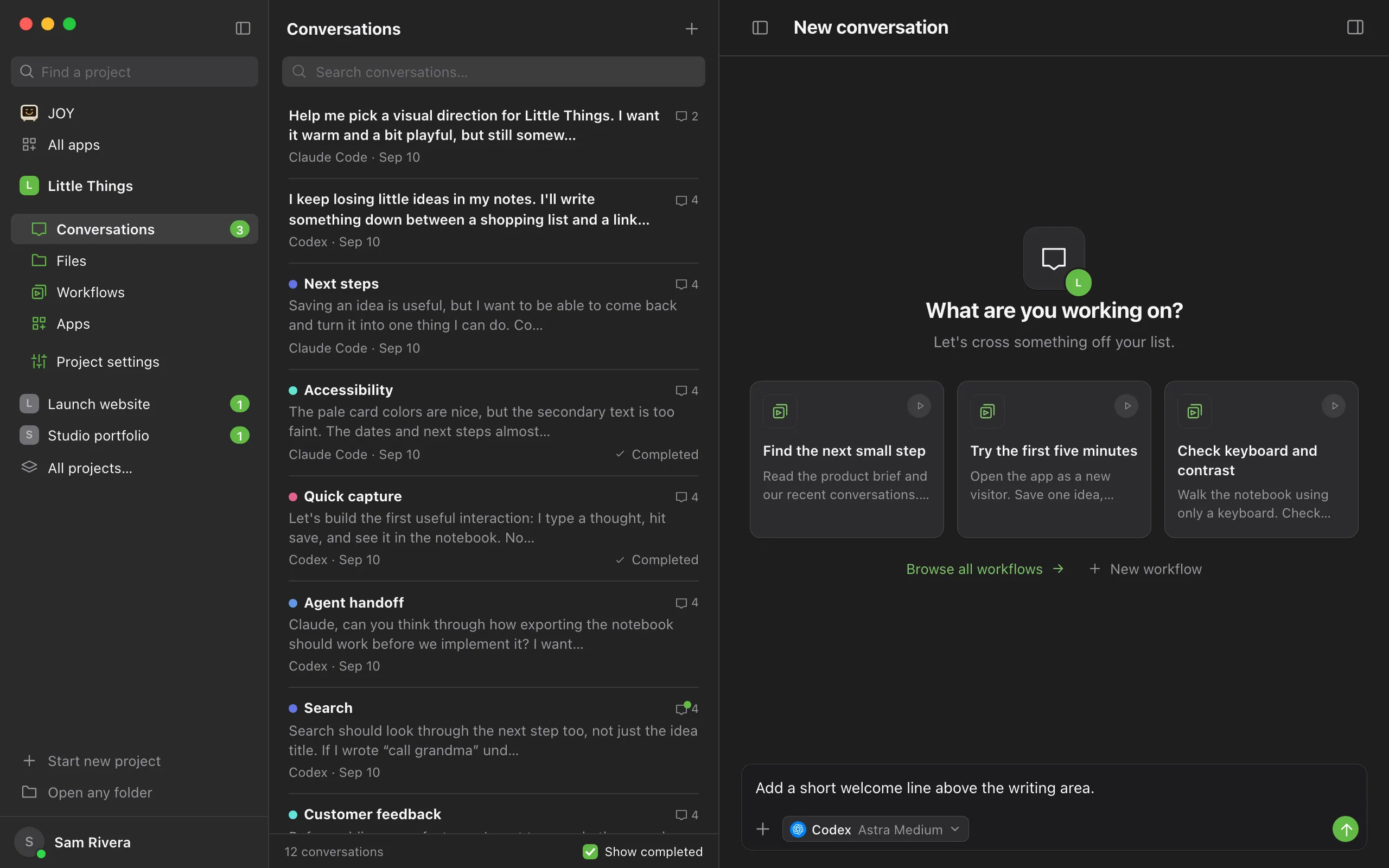Open 'I keep losing little ideas' conversation
The width and height of the screenshot is (1389, 868).
[x=493, y=220]
